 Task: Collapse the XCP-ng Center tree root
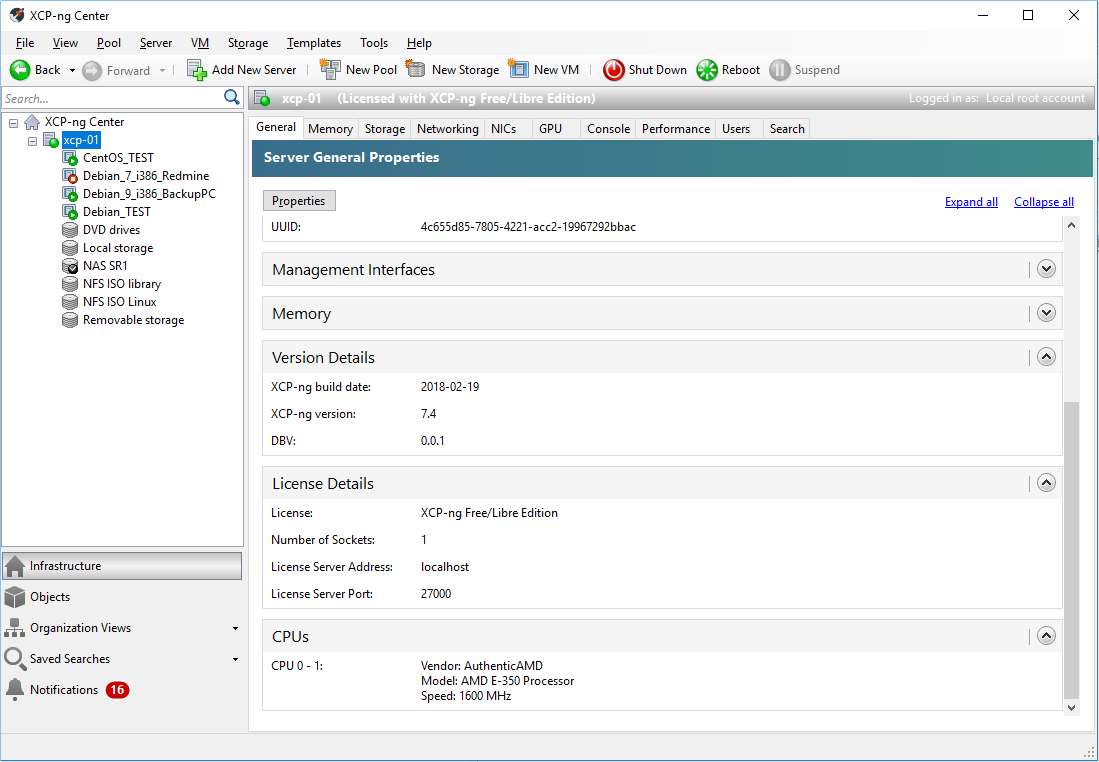click(x=13, y=122)
